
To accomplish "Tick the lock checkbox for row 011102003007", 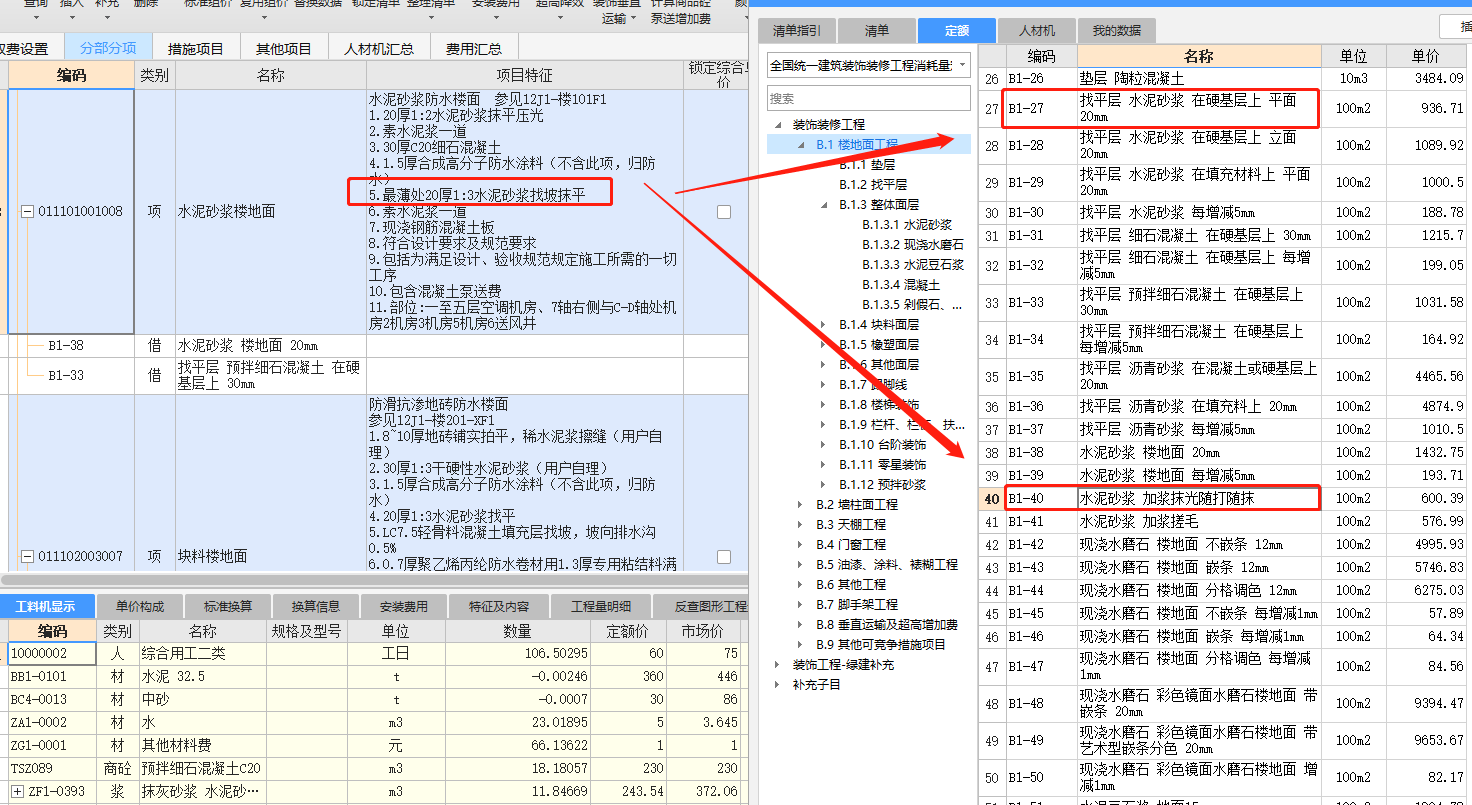I will point(724,556).
